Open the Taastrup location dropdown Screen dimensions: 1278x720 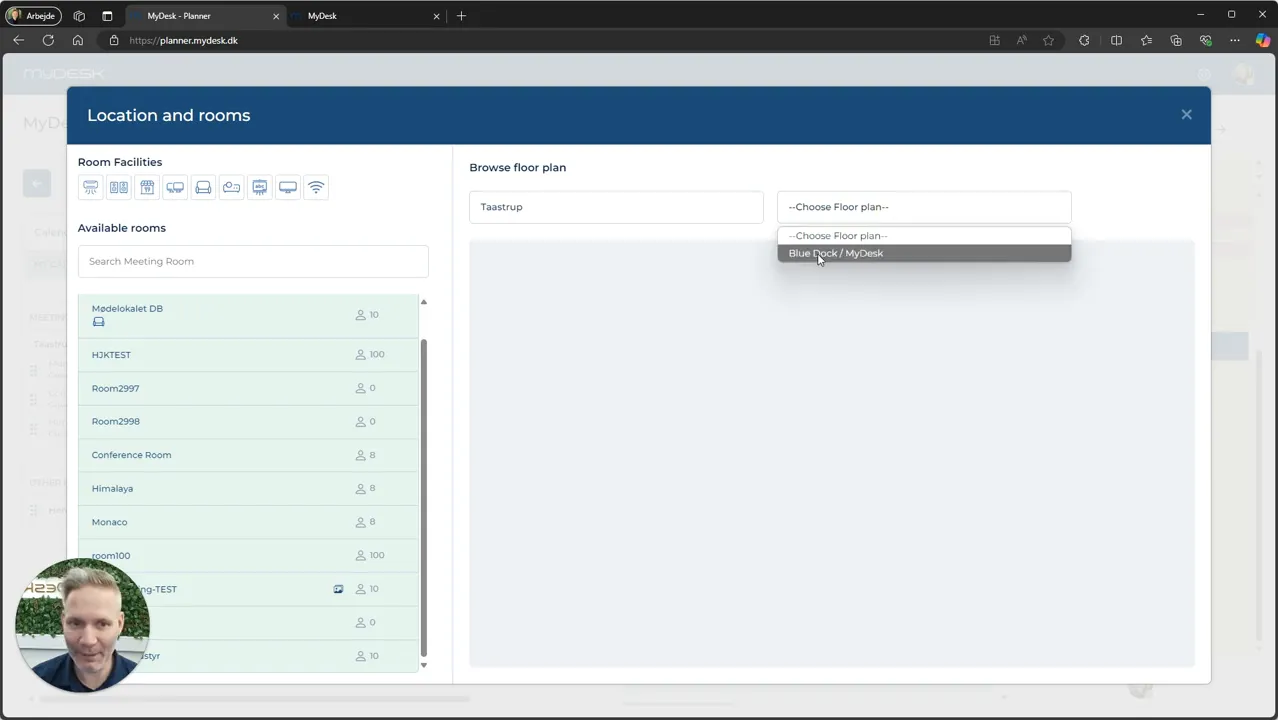pyautogui.click(x=616, y=207)
